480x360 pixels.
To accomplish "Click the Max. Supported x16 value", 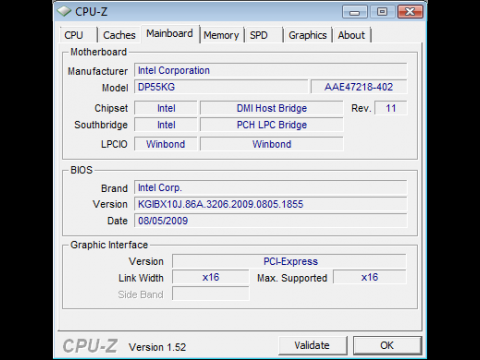I will tap(370, 277).
